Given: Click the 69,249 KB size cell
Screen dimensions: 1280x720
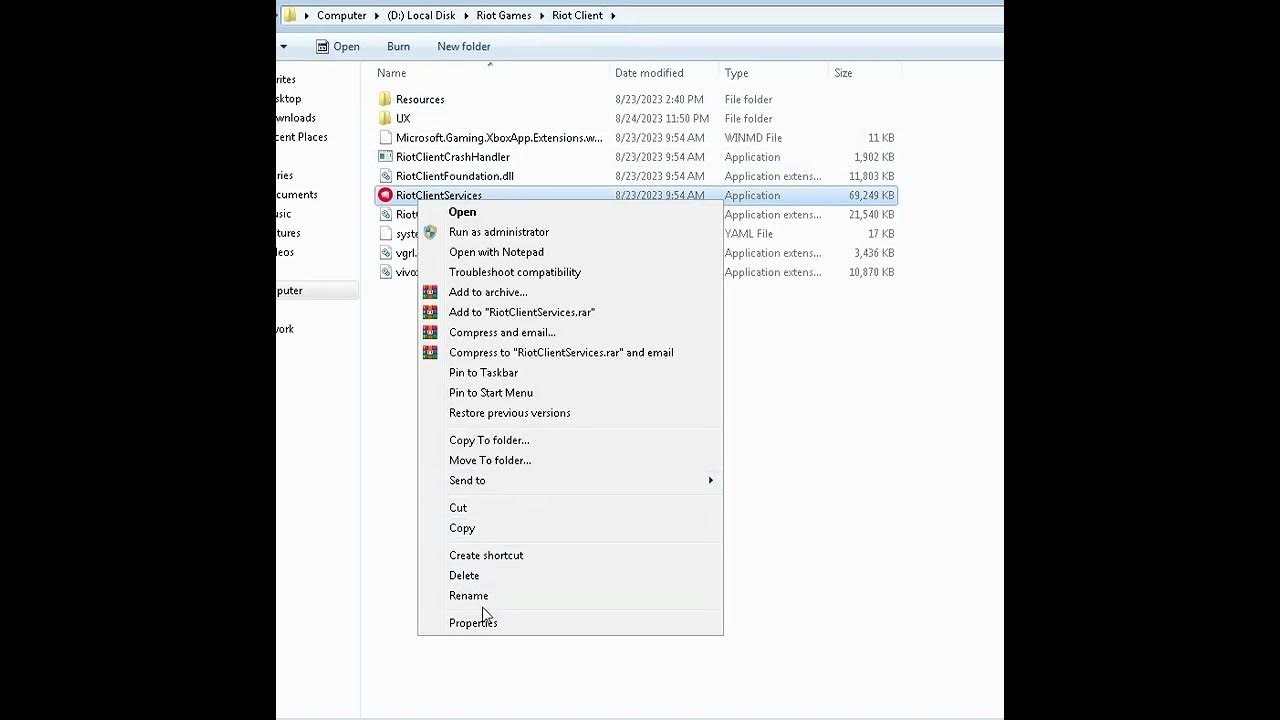Looking at the screenshot, I should [x=871, y=195].
